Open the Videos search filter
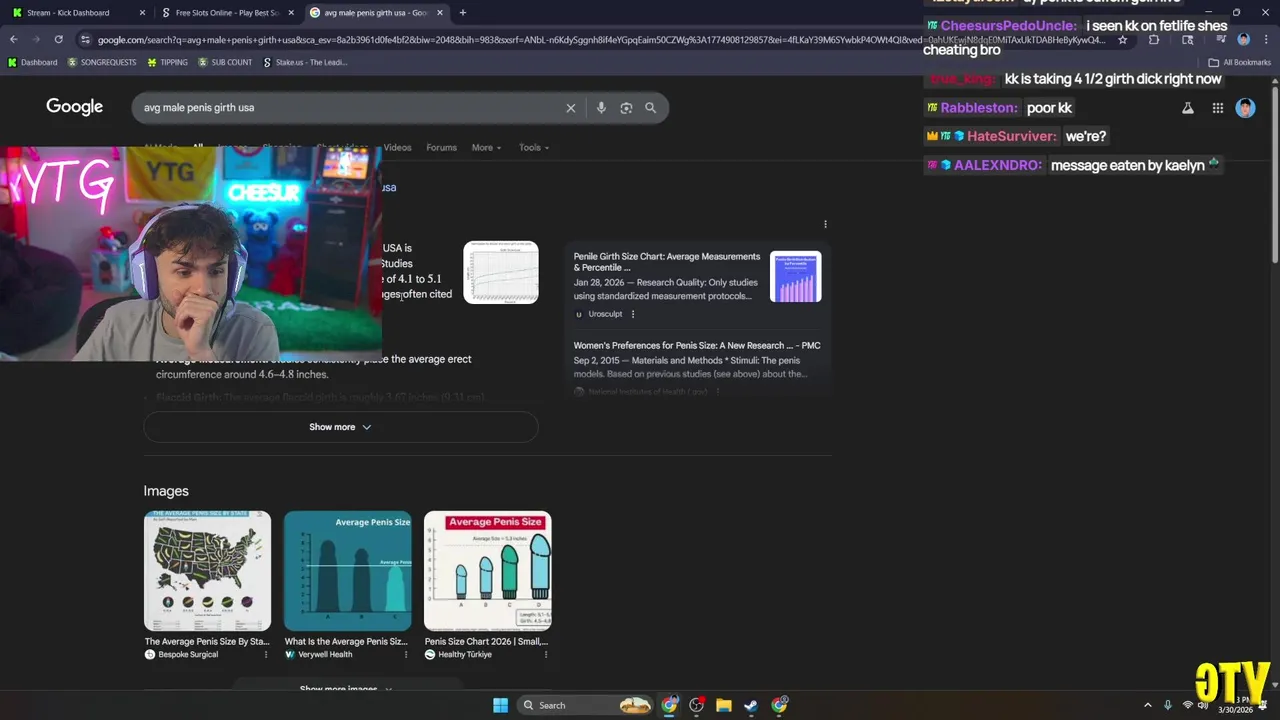The height and width of the screenshot is (720, 1280). pyautogui.click(x=397, y=147)
